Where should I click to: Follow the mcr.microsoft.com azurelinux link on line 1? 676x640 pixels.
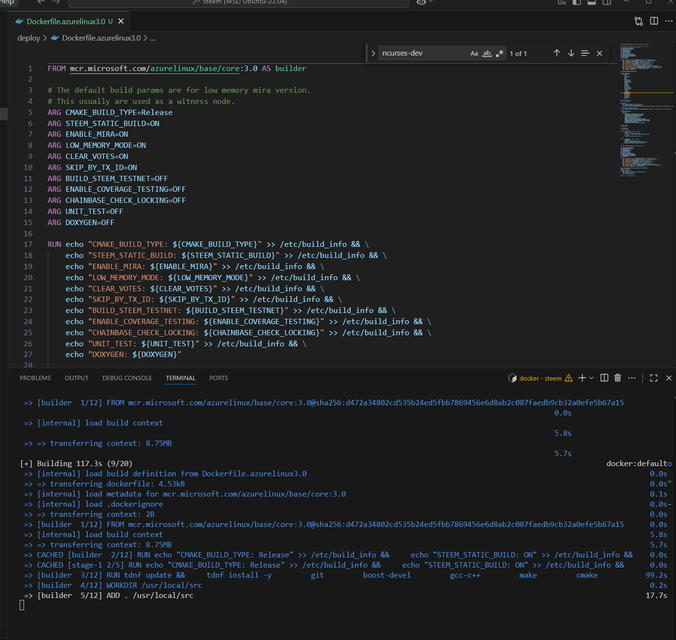tap(154, 68)
